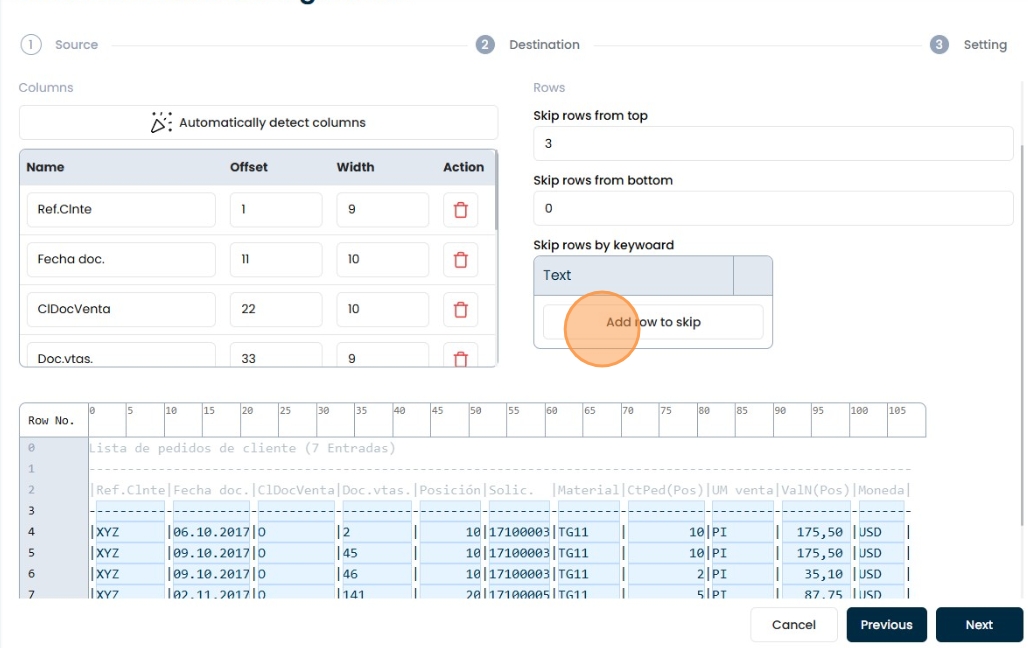
Task: Edit the Width value for ClDocVenta
Action: click(384, 309)
